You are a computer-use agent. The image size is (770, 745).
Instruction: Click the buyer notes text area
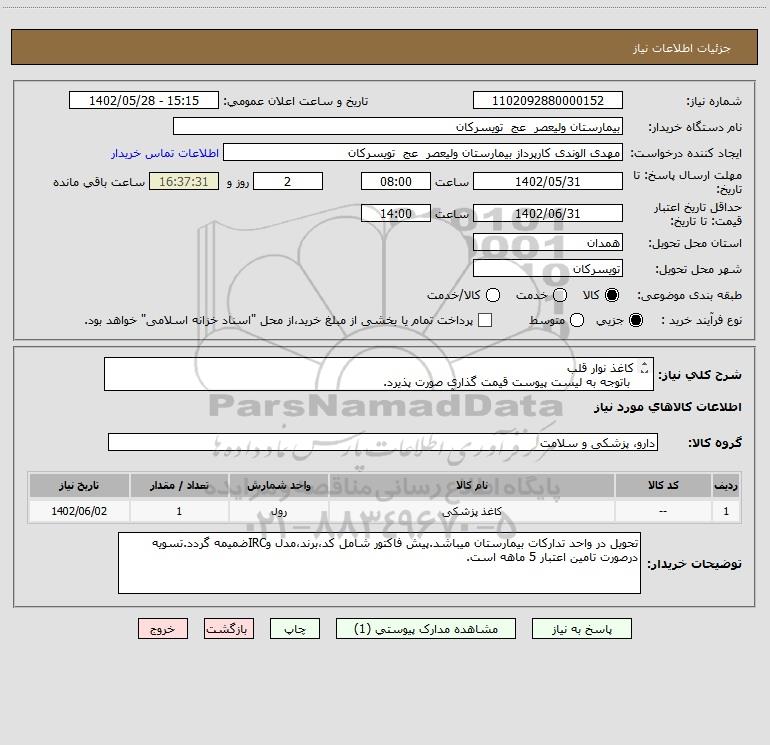(x=379, y=563)
